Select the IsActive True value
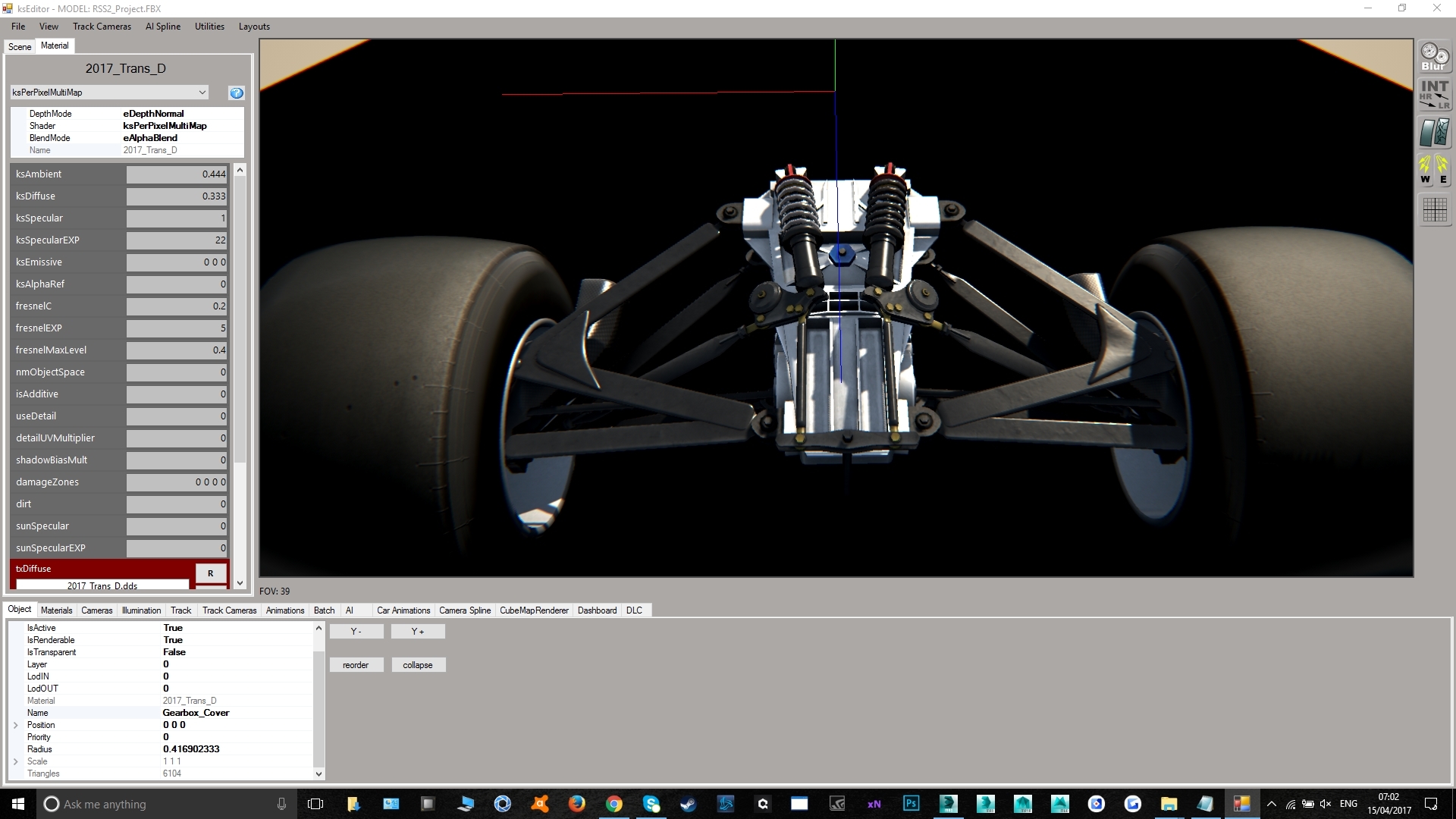Screen dimensions: 1456x819 (173, 628)
